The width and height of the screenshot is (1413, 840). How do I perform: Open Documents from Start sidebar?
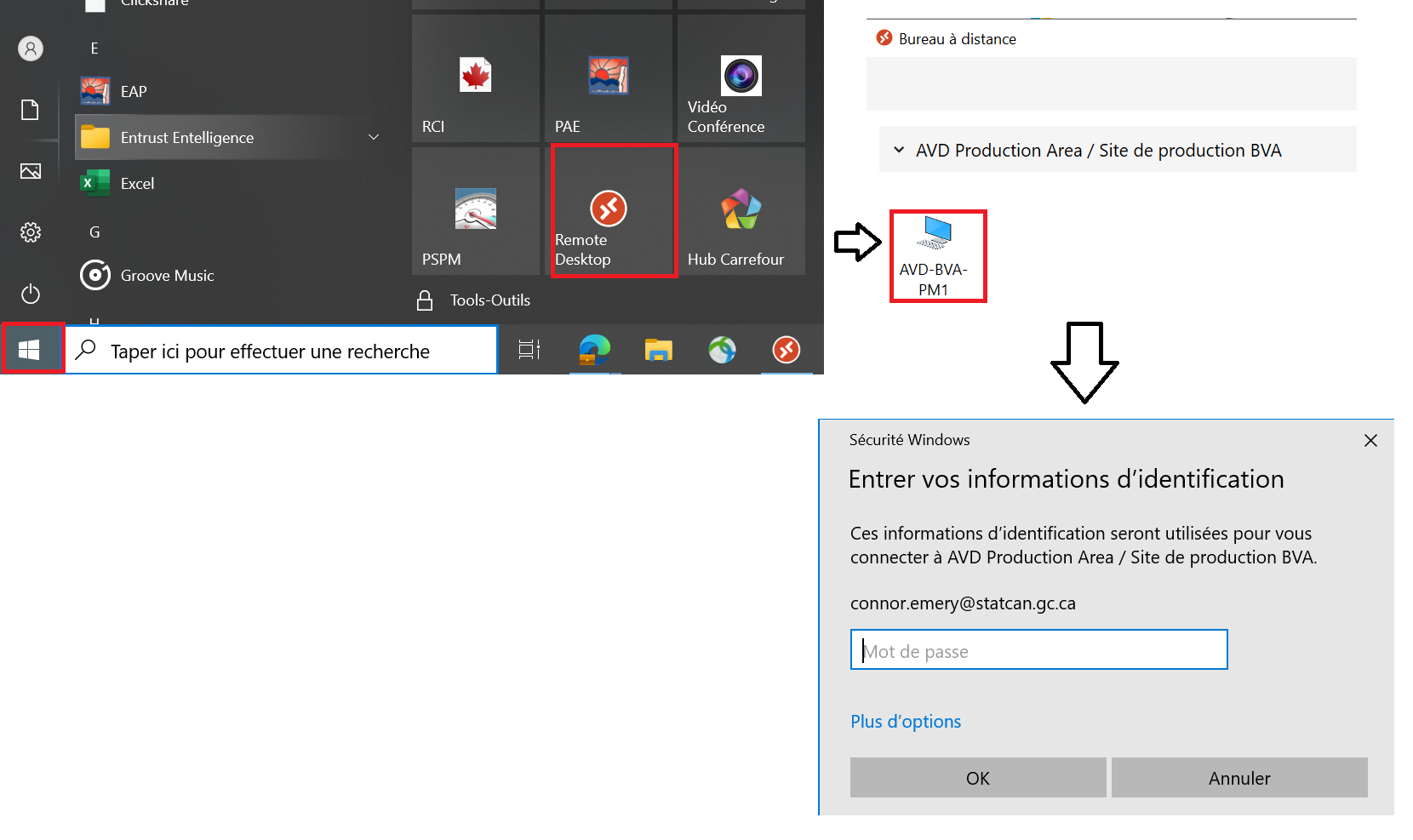coord(31,110)
